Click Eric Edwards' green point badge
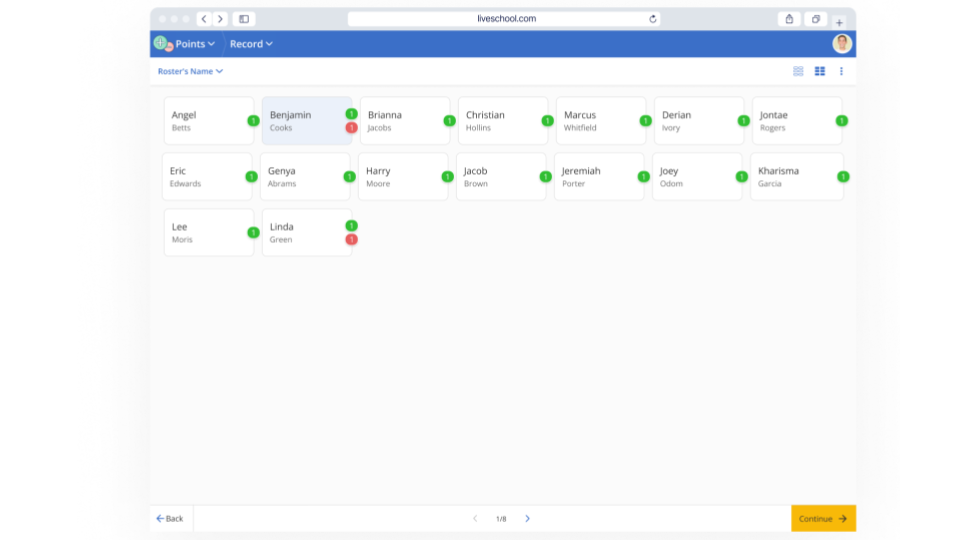This screenshot has width=960, height=540. tap(251, 176)
